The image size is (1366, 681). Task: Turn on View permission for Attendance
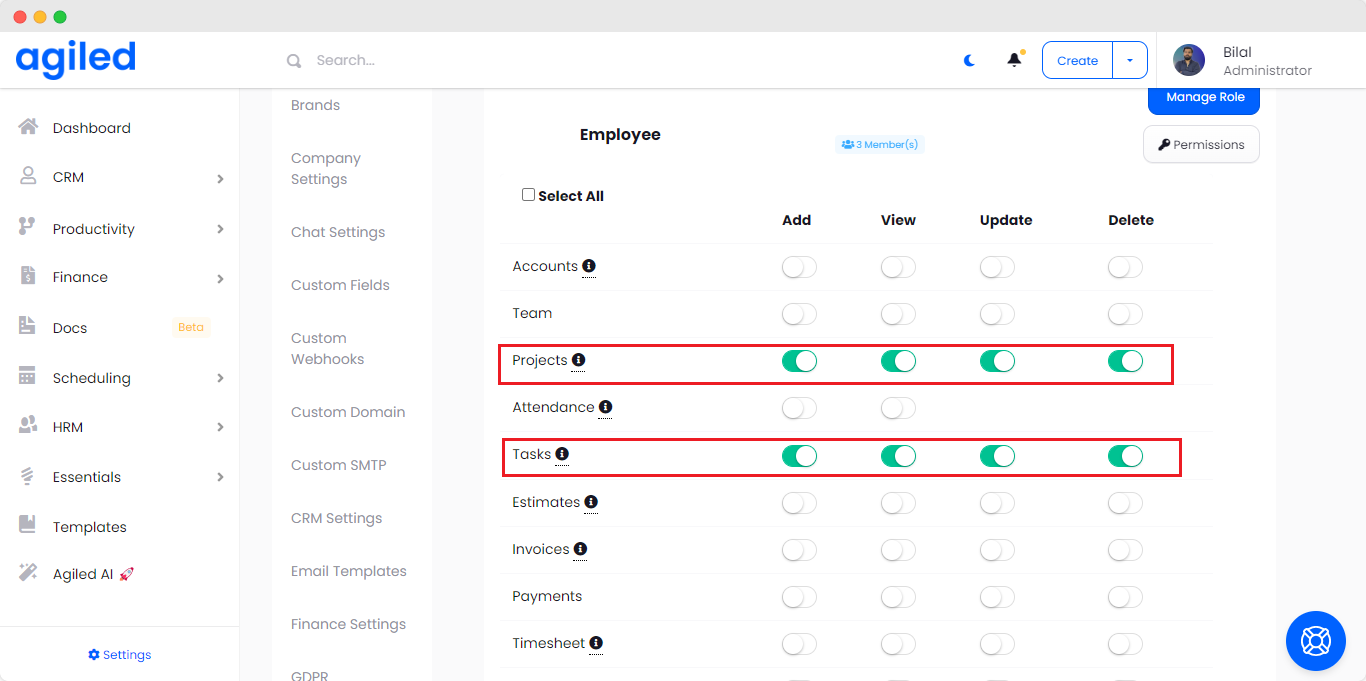click(898, 408)
